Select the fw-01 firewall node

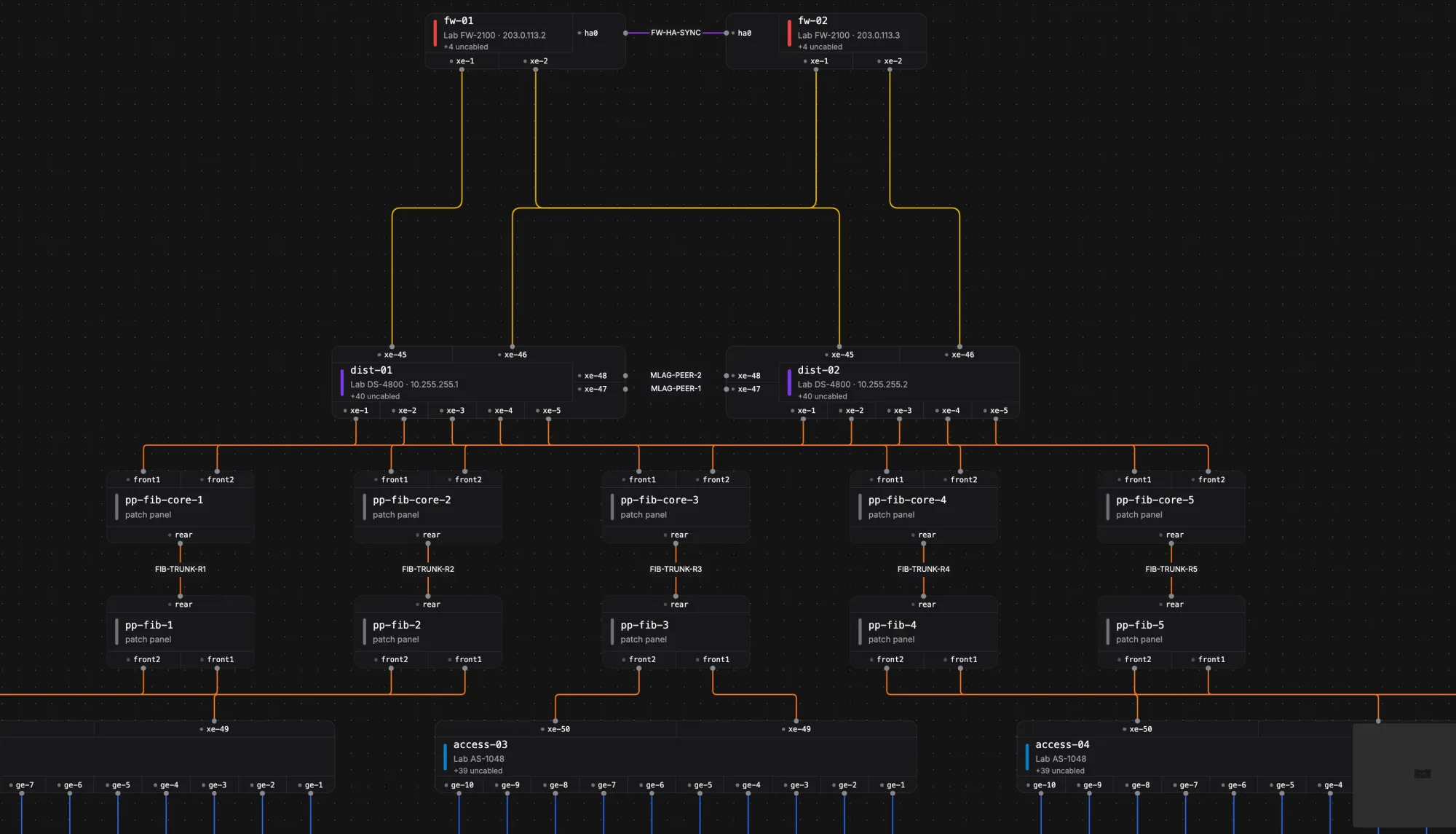525,41
